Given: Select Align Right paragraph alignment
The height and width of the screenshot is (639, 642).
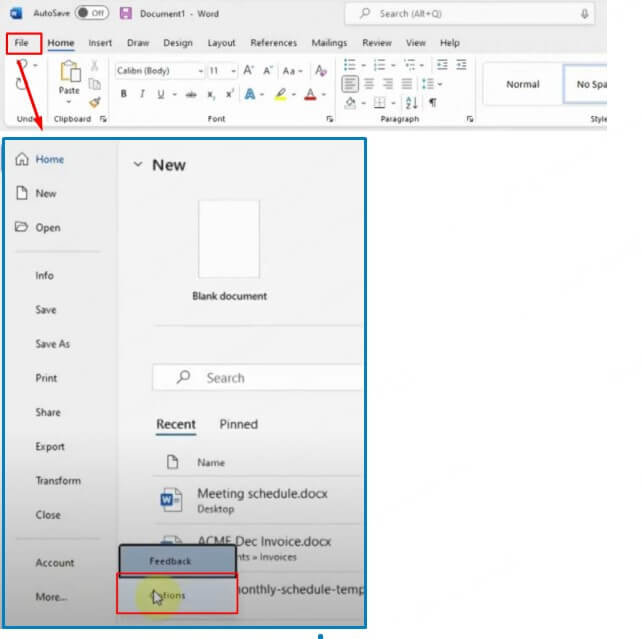Looking at the screenshot, I should (387, 84).
